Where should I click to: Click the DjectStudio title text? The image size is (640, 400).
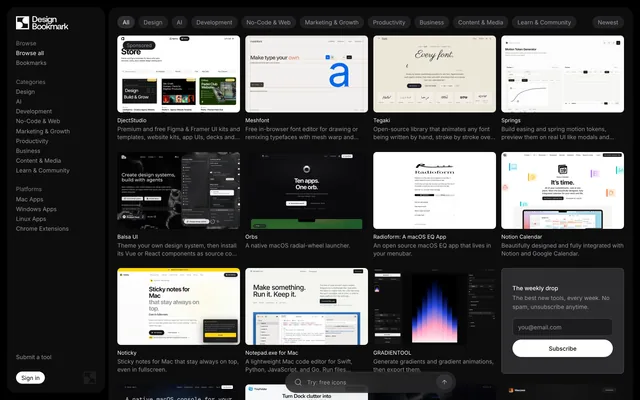(132, 120)
